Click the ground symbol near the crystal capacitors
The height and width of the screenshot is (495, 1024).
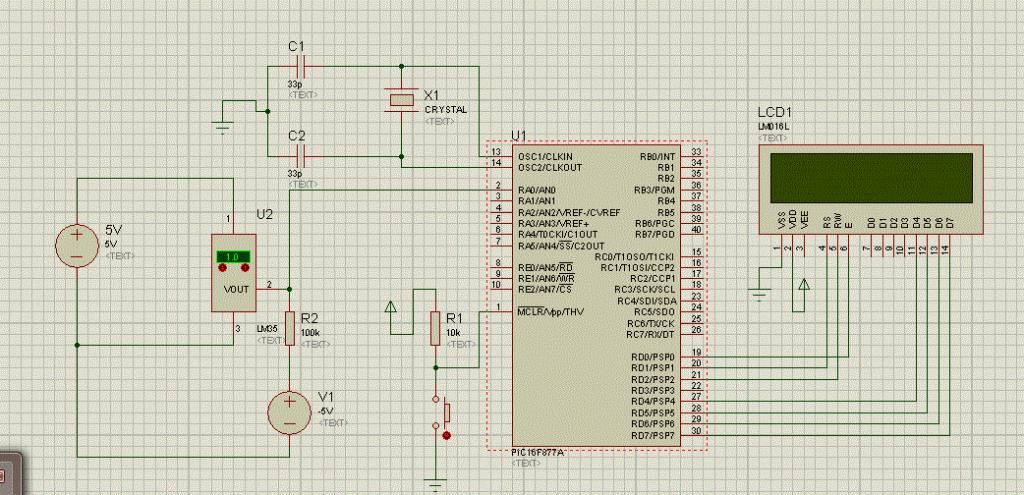coord(223,127)
